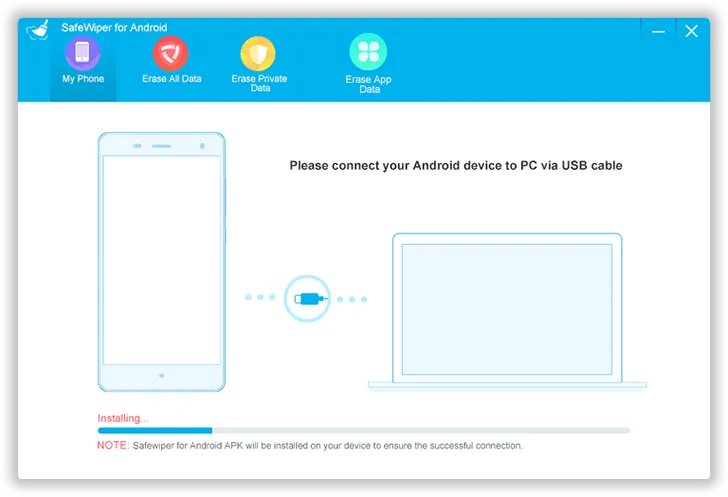Image resolution: width=728 pixels, height=497 pixels.
Task: Switch to the My Phone tab label
Action: pos(83,79)
